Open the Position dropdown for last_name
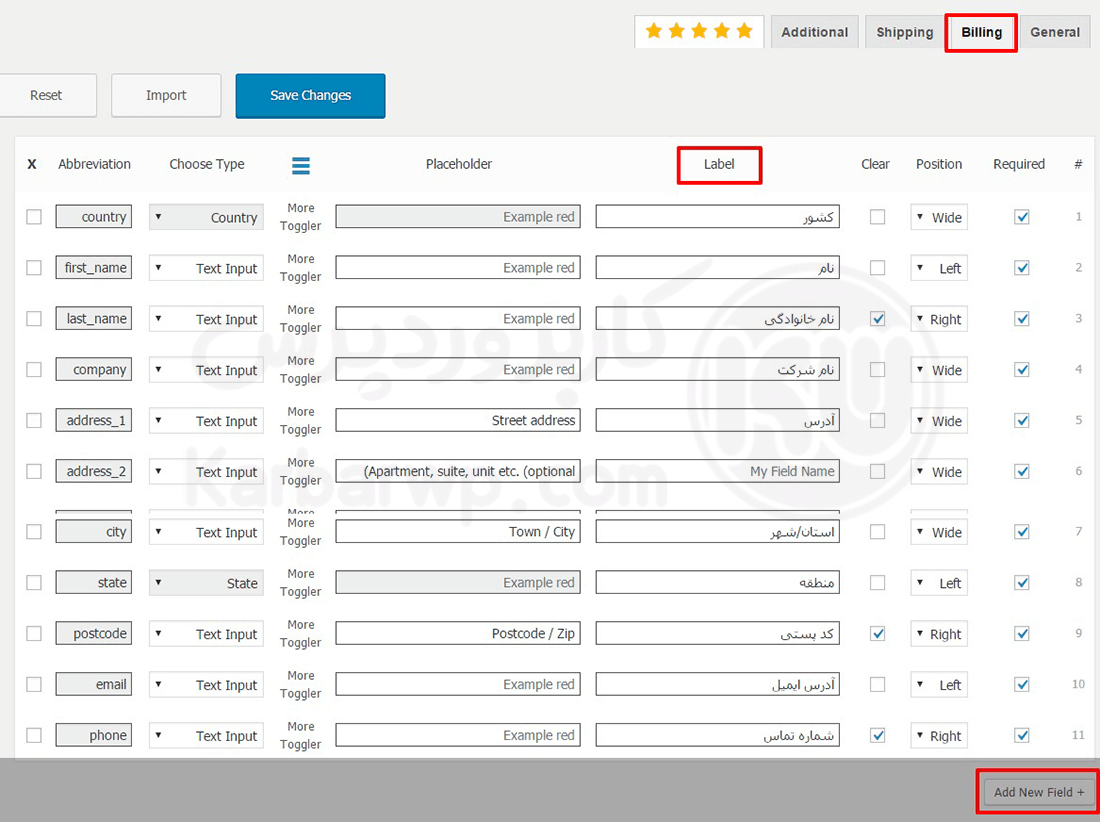The height and width of the screenshot is (822, 1100). (939, 319)
